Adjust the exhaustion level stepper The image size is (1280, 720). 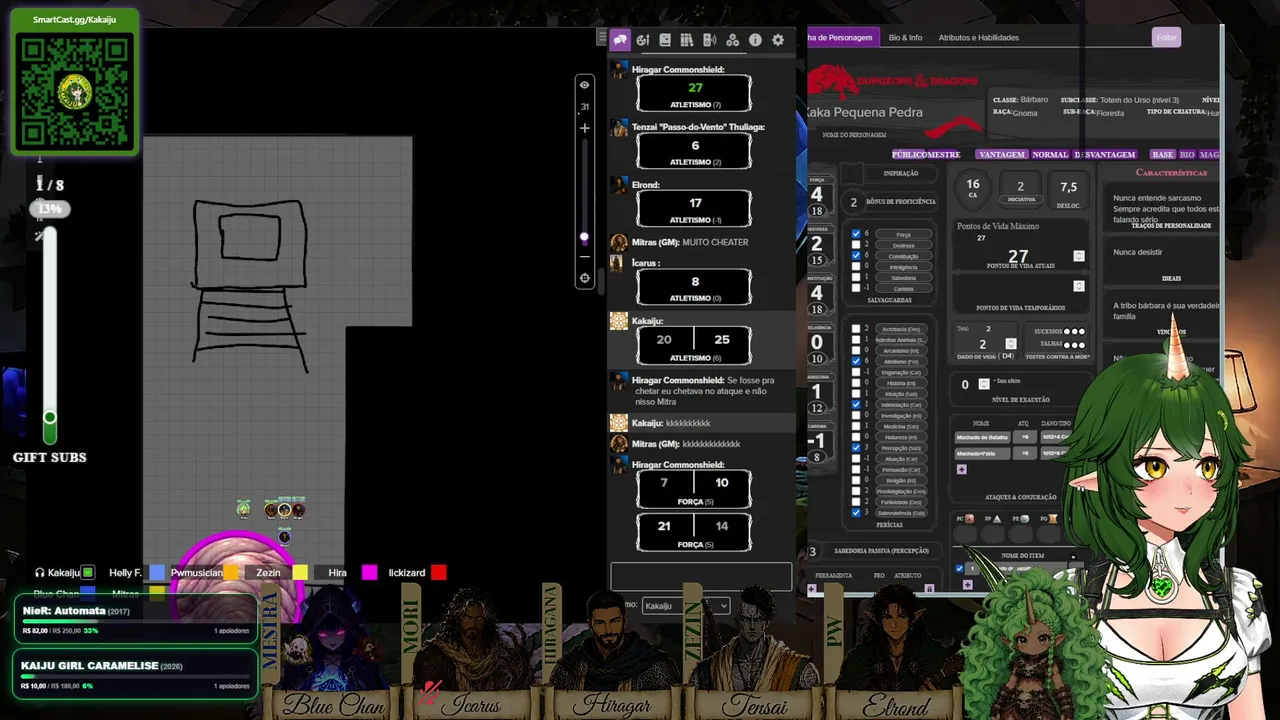984,384
